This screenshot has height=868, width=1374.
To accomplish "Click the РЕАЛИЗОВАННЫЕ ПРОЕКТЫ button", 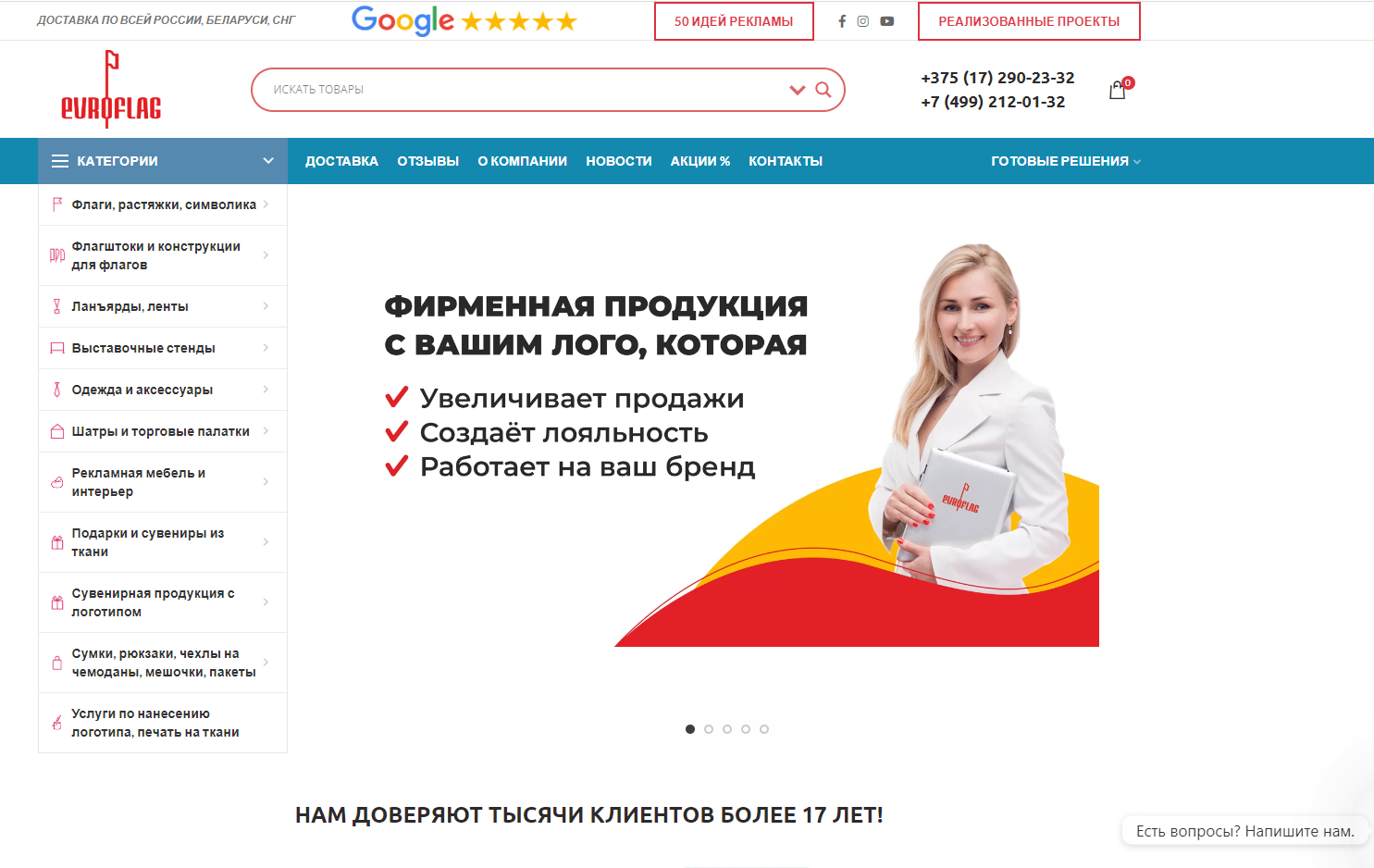I will point(1029,21).
